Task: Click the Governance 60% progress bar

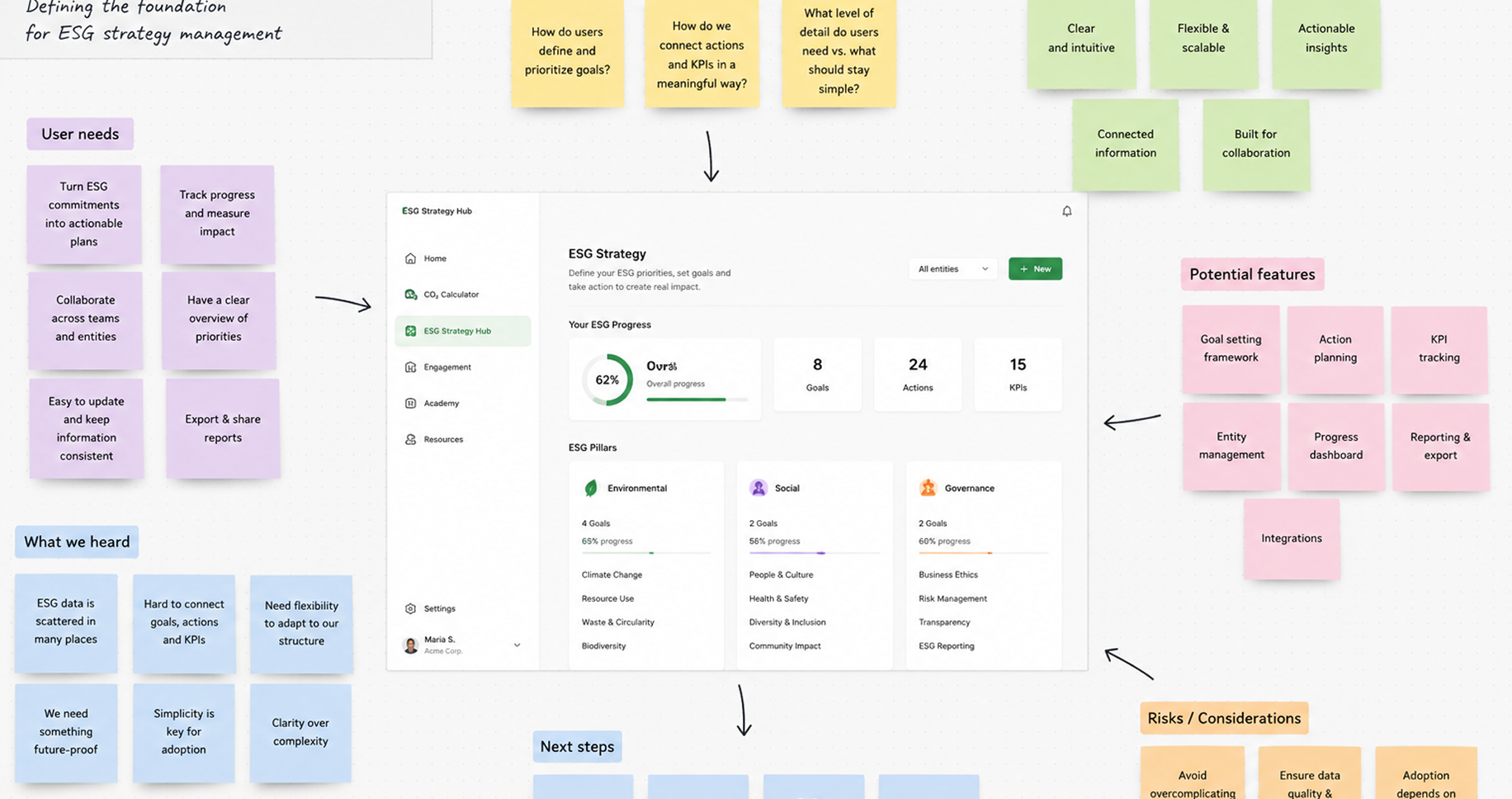Action: pos(983,553)
